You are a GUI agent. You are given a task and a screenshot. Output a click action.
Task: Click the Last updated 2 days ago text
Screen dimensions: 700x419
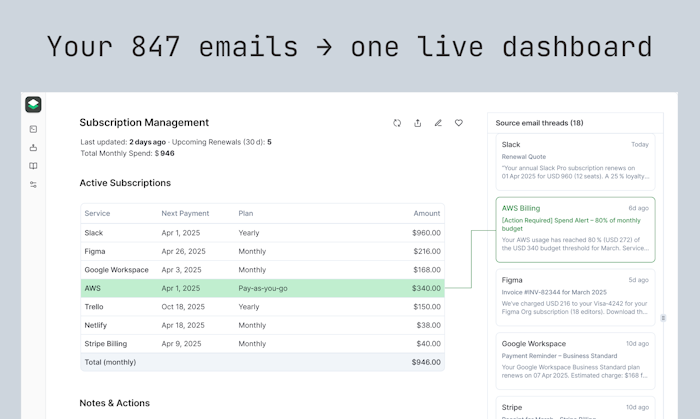tap(123, 142)
